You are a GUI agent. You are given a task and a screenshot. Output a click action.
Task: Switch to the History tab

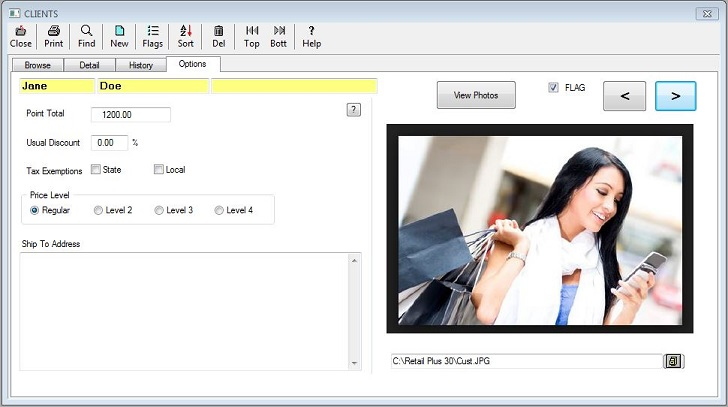tap(141, 65)
